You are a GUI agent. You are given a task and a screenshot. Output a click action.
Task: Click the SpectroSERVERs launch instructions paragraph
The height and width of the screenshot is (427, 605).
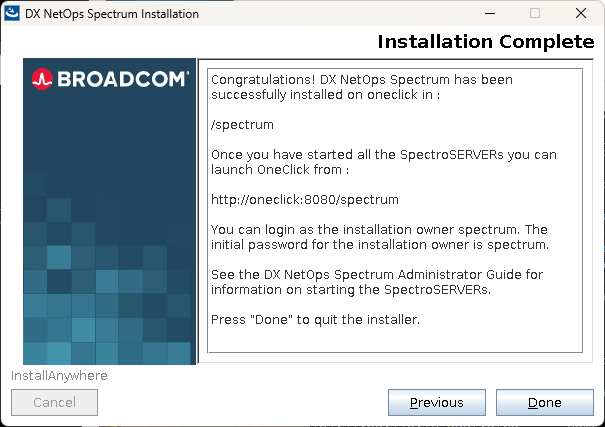click(384, 163)
